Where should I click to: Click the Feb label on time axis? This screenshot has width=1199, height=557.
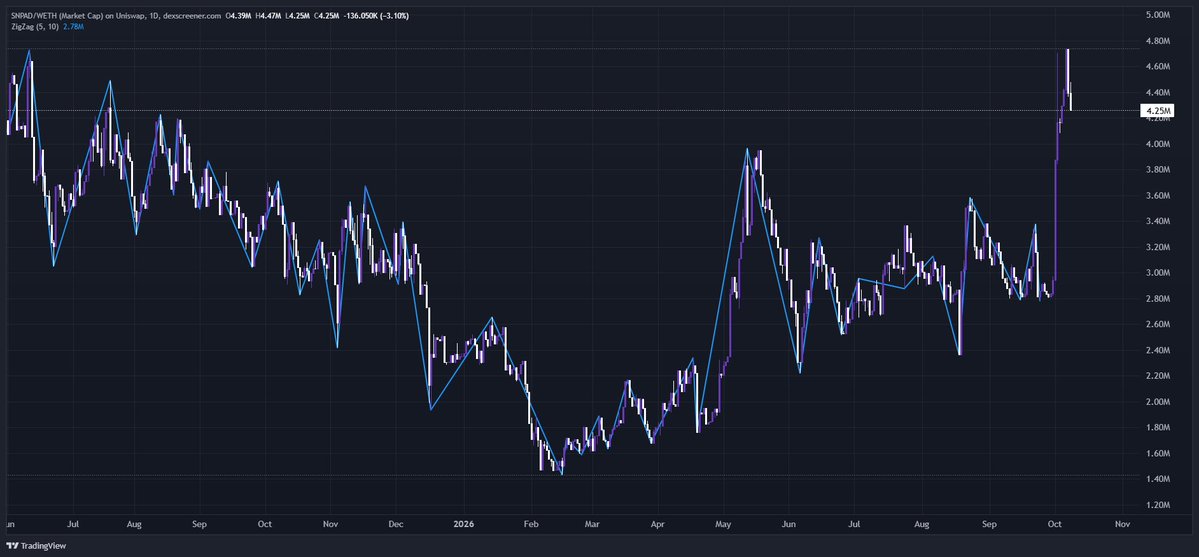coord(531,526)
